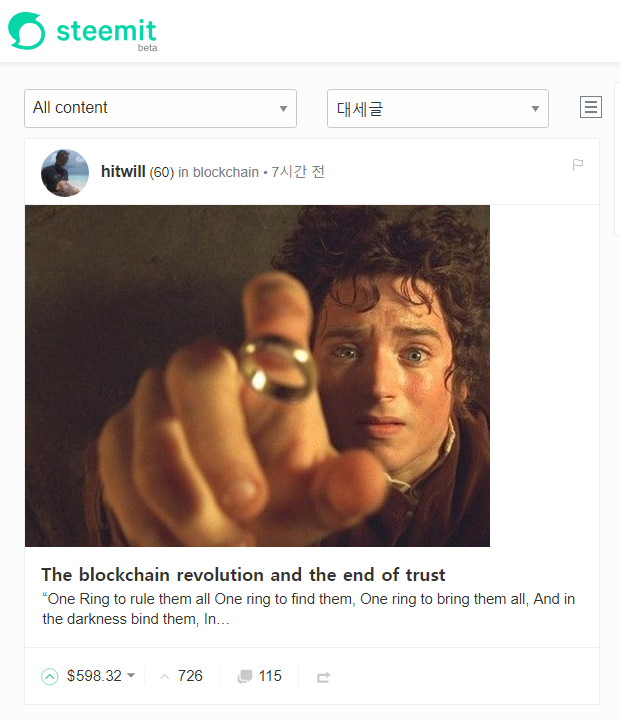
Task: Open hitwill's profile avatar
Action: 65,173
